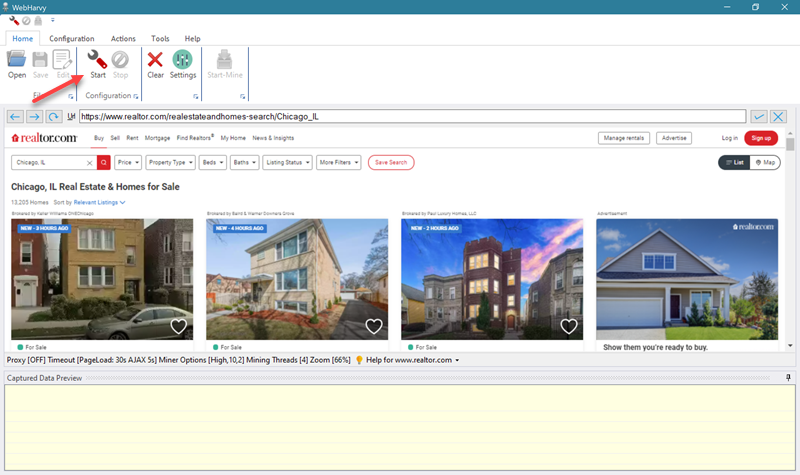
Task: Open the Property Type dropdown
Action: click(168, 162)
